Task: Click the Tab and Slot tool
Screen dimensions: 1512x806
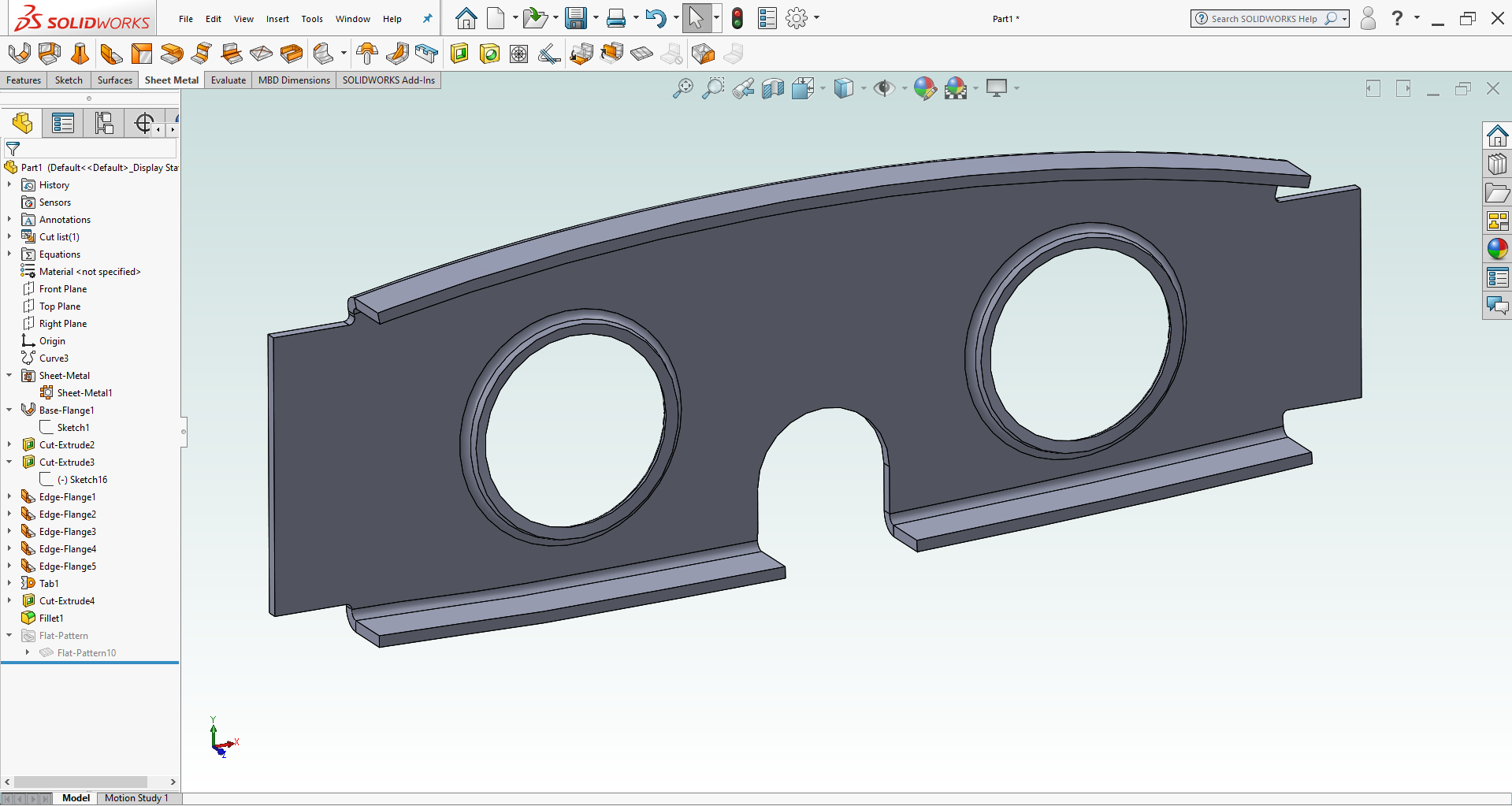Action: (x=427, y=54)
